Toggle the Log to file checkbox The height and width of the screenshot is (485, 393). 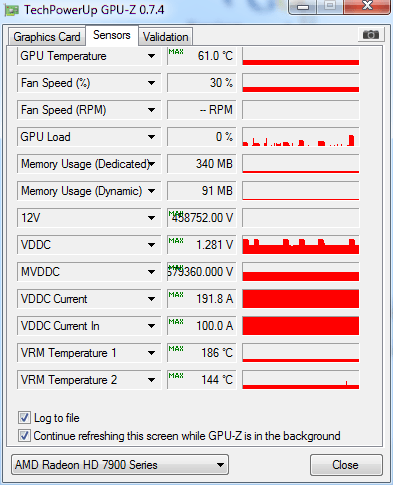(24, 418)
